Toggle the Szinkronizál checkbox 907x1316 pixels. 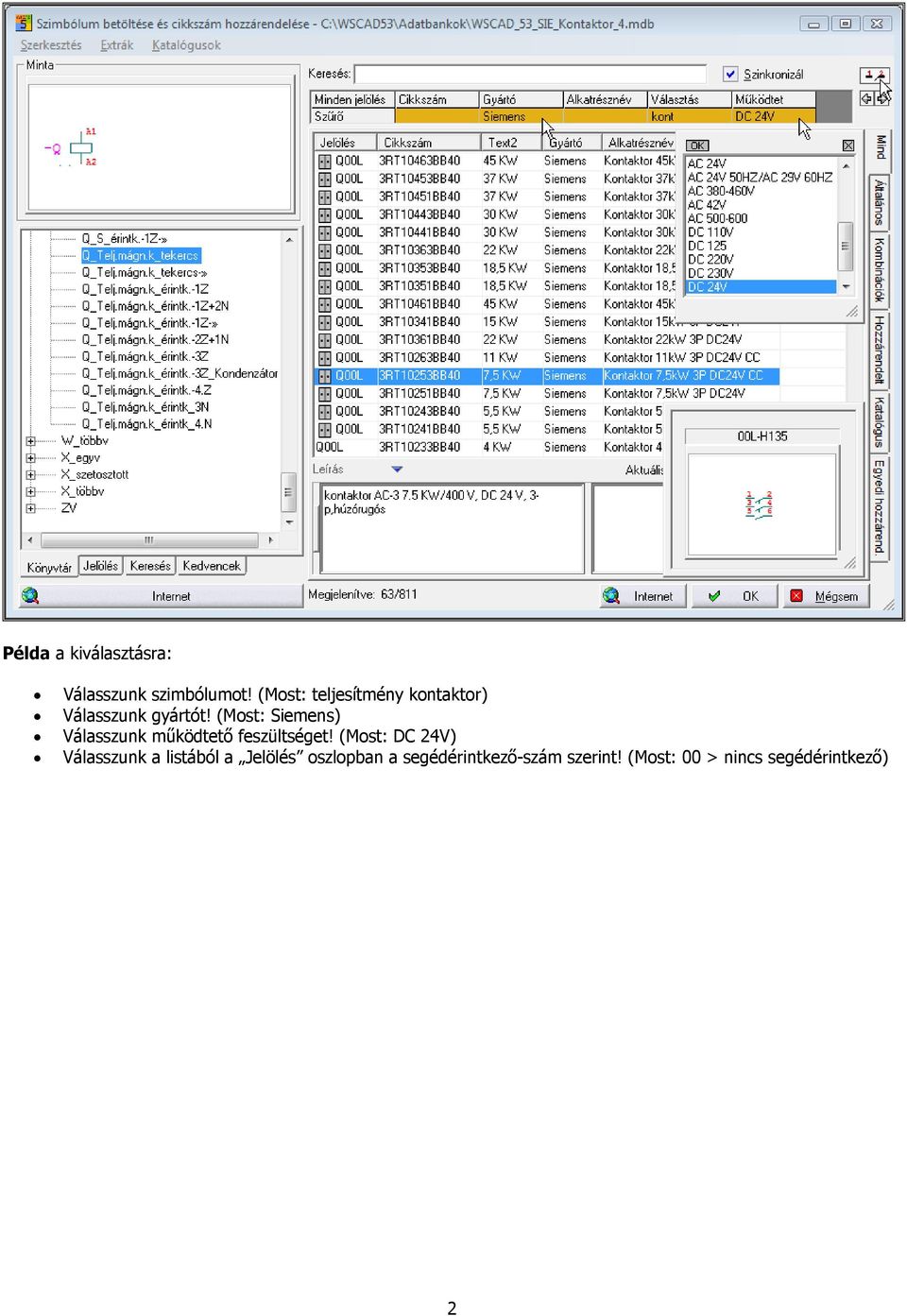click(730, 74)
